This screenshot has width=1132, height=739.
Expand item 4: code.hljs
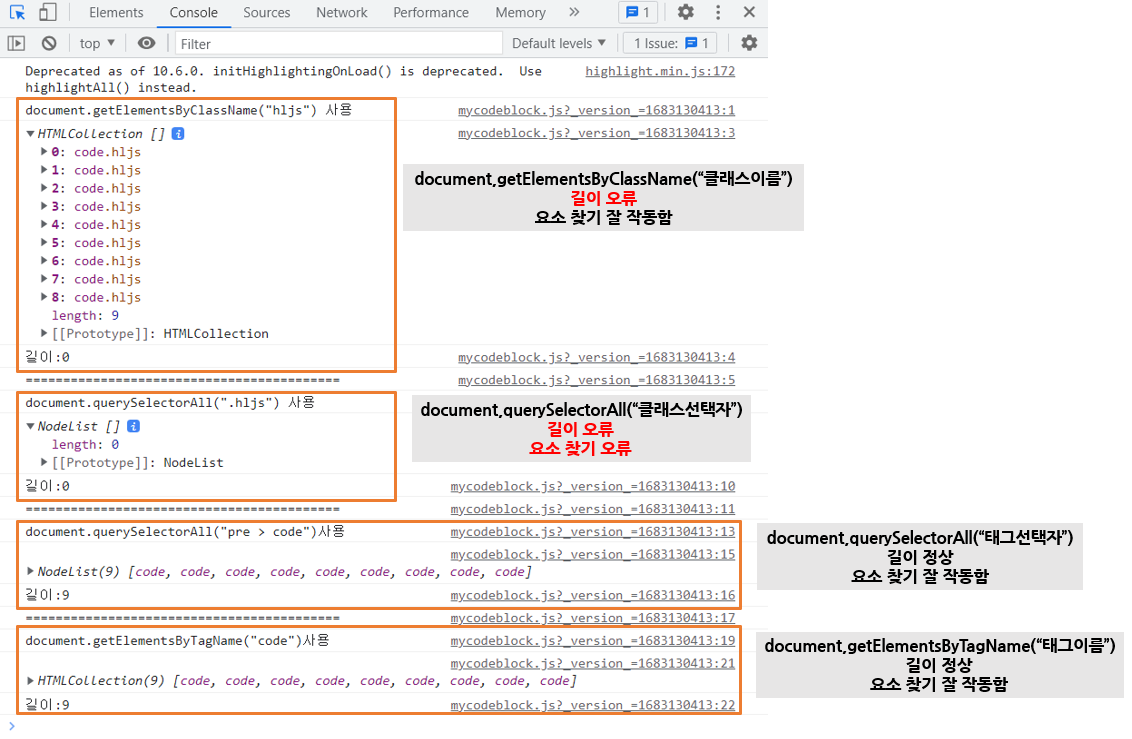(x=44, y=224)
